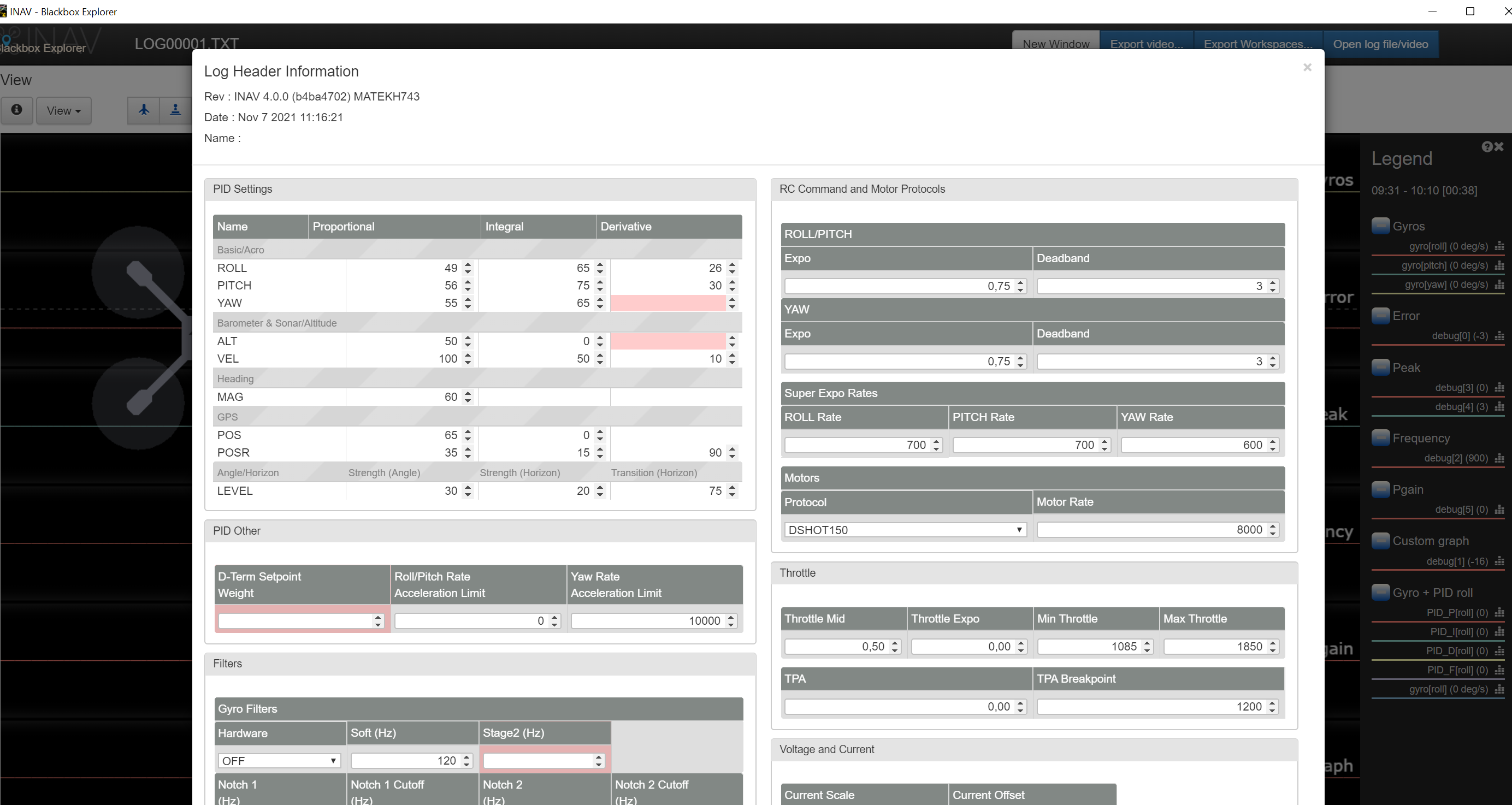This screenshot has width=1512, height=805.
Task: Click the log header info icon button
Action: (16, 110)
